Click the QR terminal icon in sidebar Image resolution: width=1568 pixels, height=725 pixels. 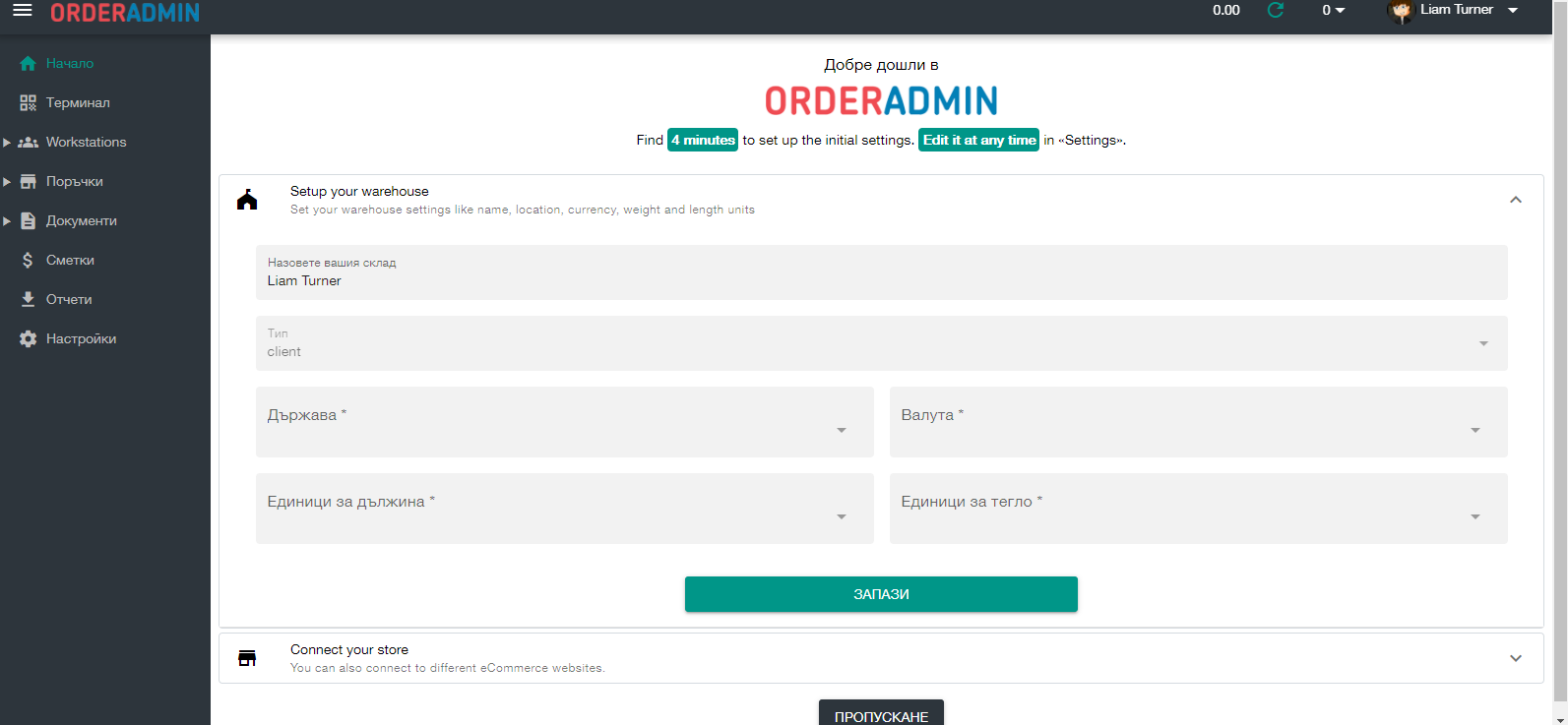click(28, 102)
